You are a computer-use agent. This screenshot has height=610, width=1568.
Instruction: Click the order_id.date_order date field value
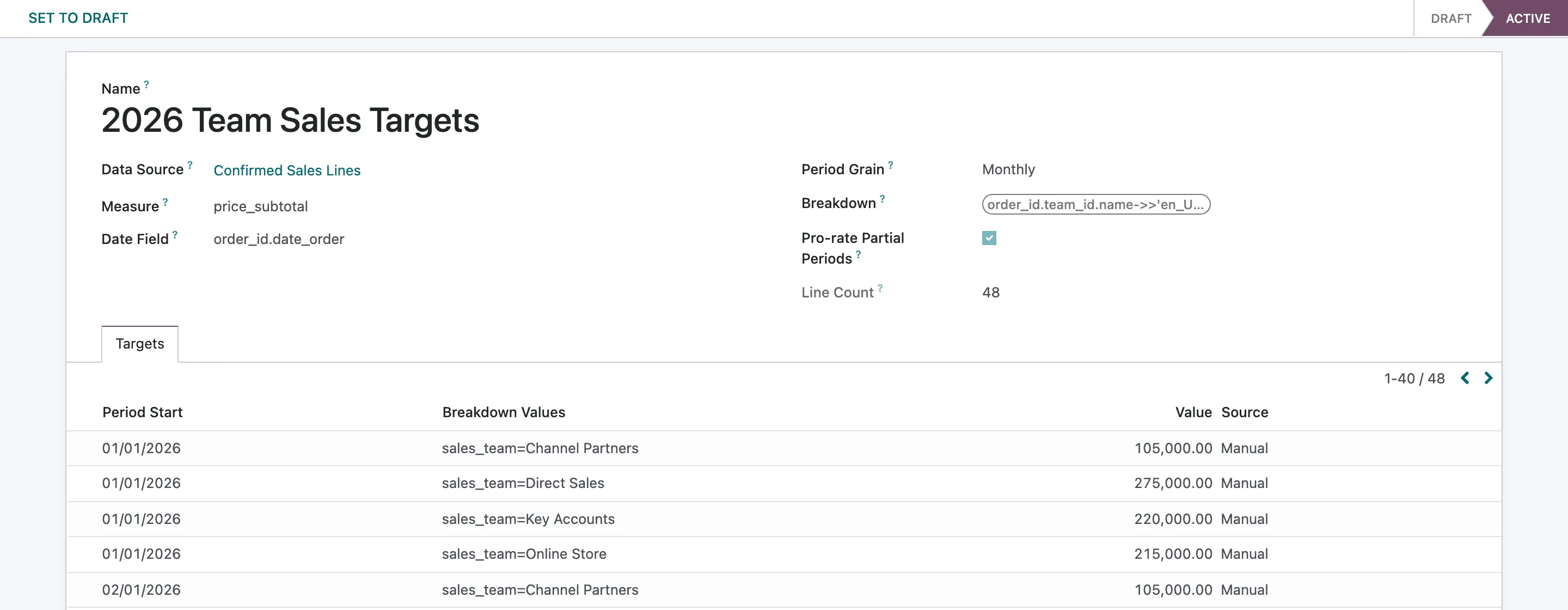[x=279, y=239]
